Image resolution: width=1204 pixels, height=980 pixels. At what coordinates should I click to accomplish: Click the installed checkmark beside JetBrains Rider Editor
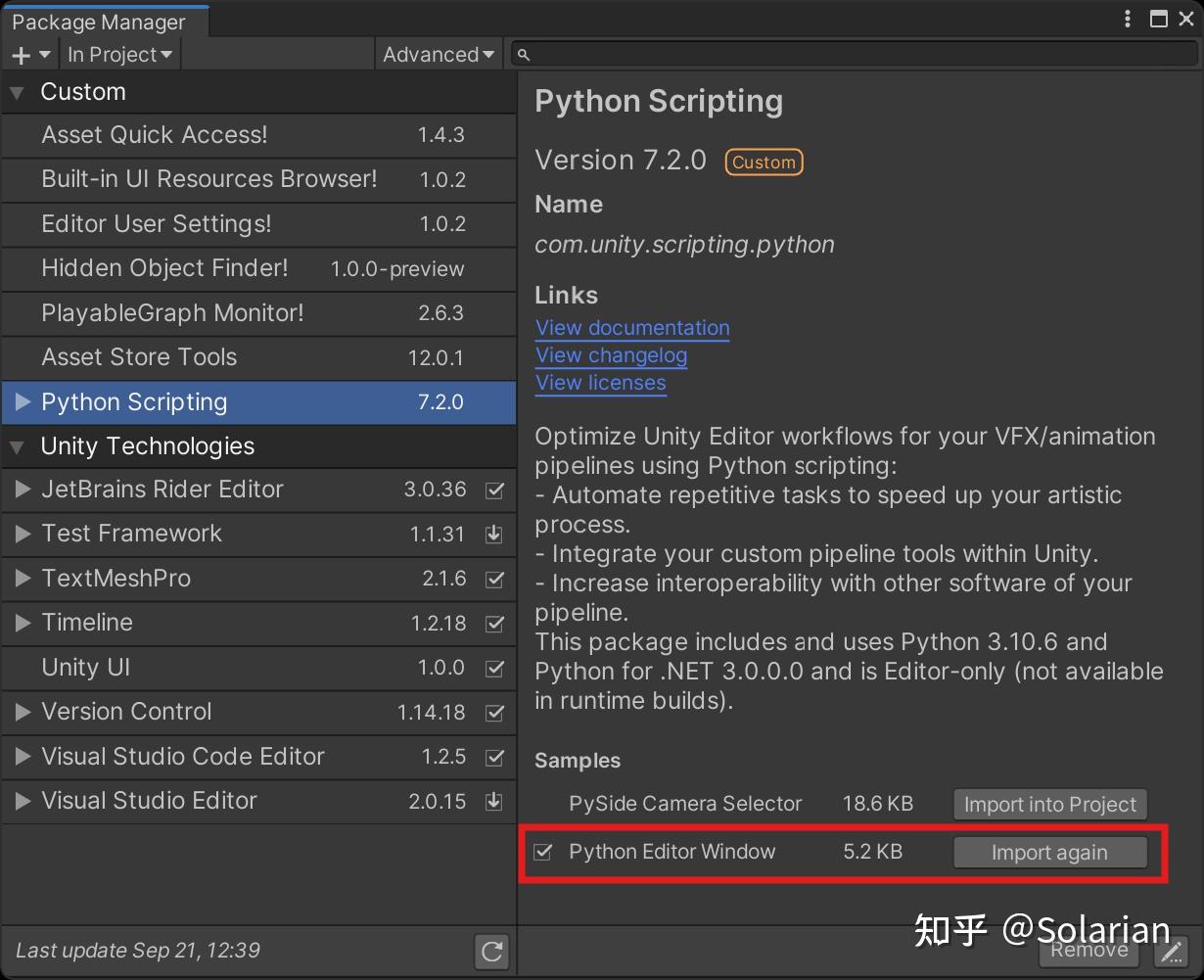point(494,490)
